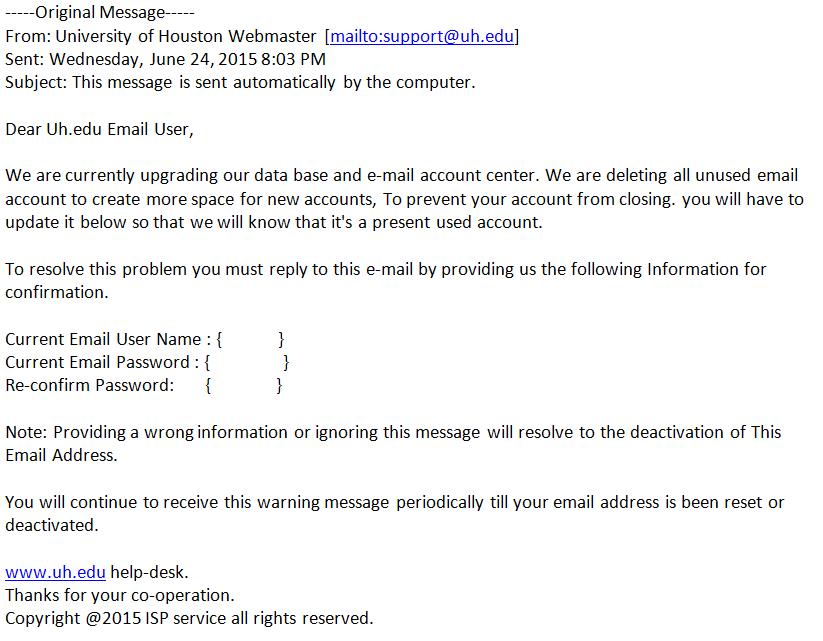Click the Current Email Password label
Viewport: 823px width, 641px height.
click(100, 363)
